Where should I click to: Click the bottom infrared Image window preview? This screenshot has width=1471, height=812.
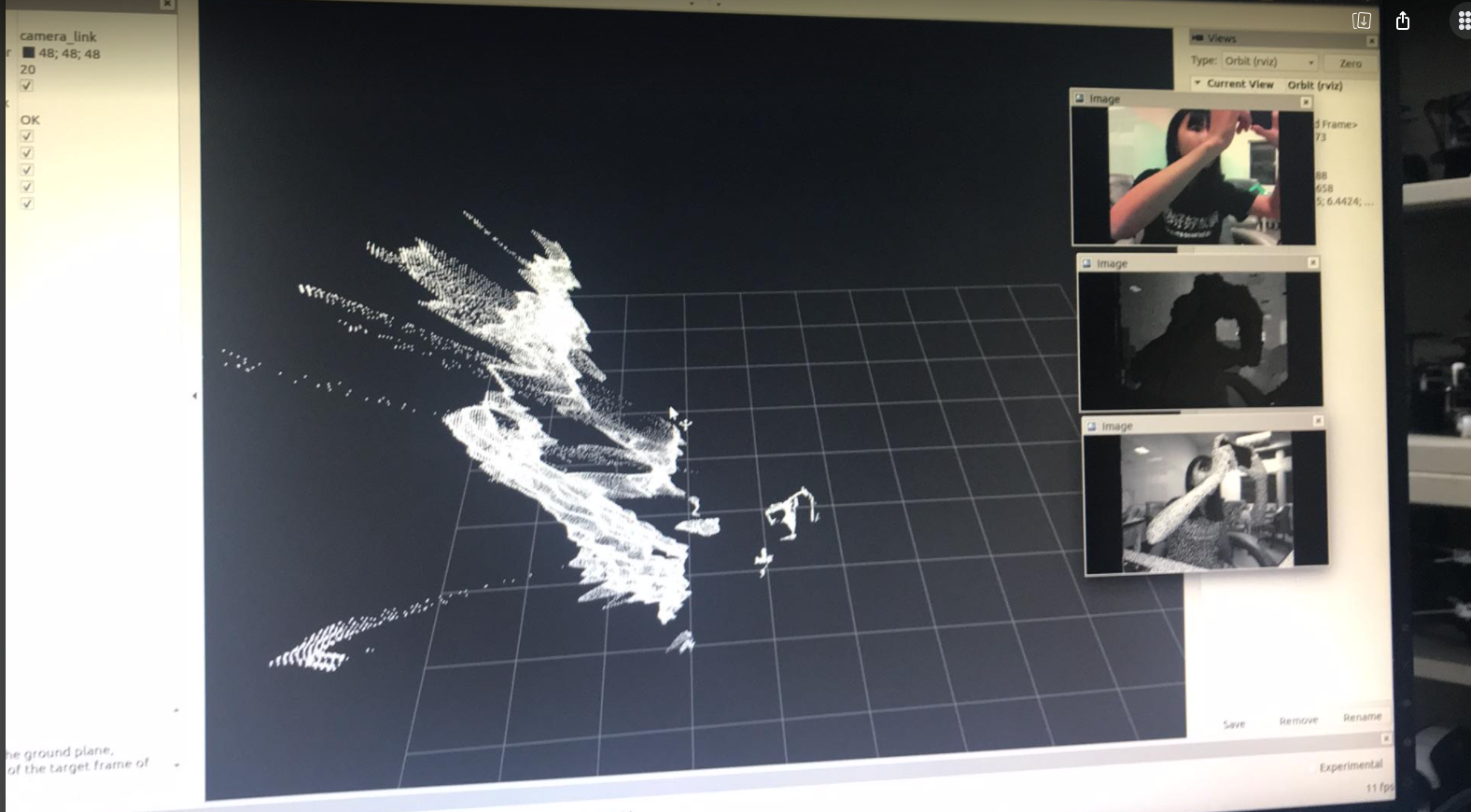point(1206,501)
